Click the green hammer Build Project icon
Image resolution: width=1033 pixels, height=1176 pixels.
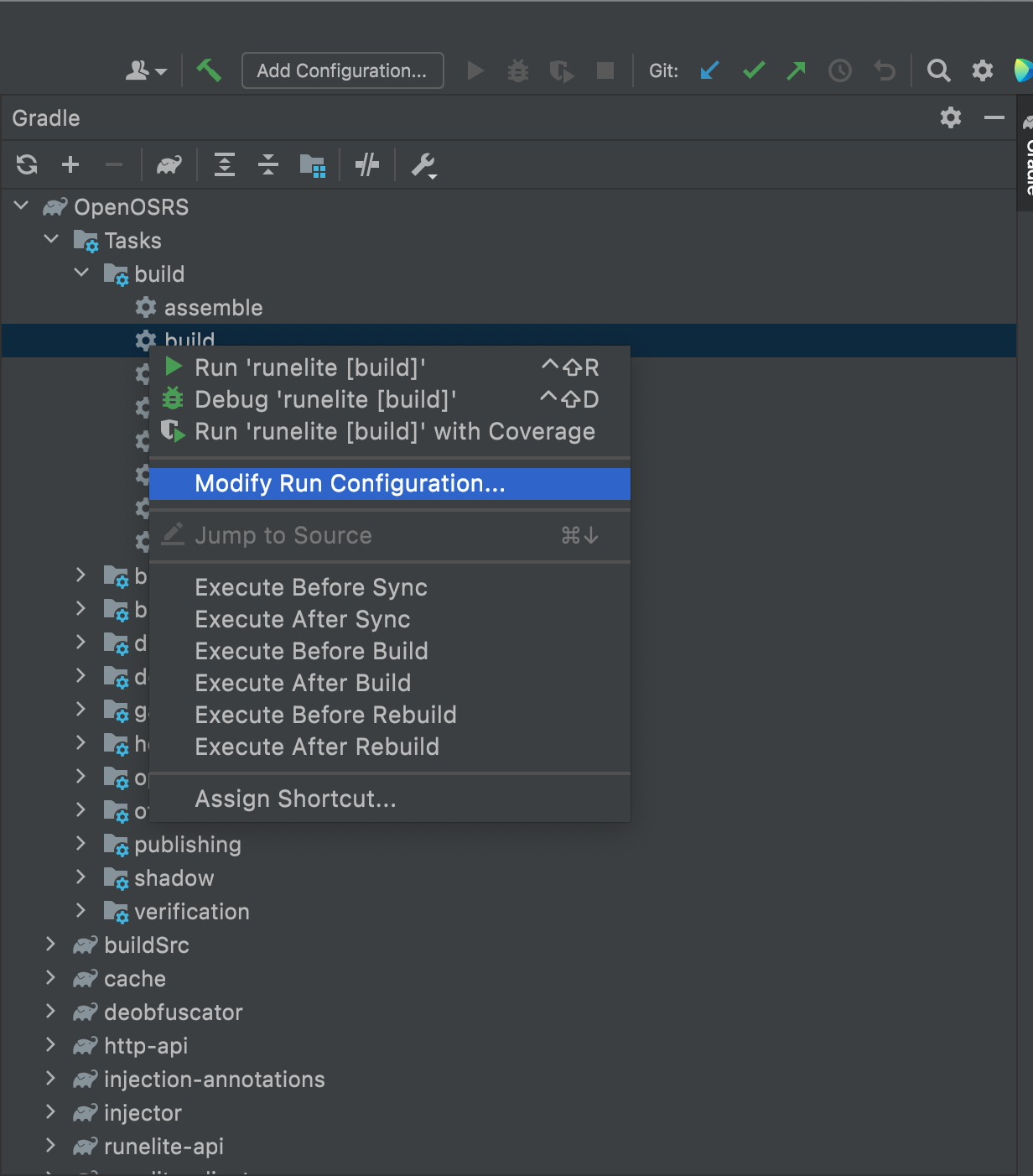(x=209, y=70)
